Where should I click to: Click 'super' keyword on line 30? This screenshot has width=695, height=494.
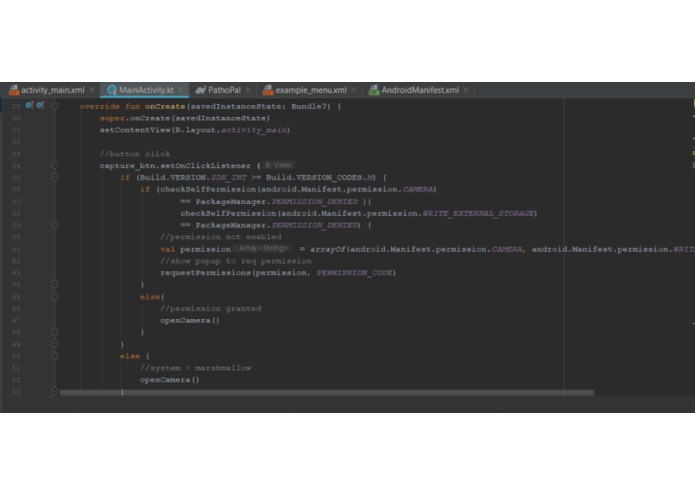click(x=112, y=118)
